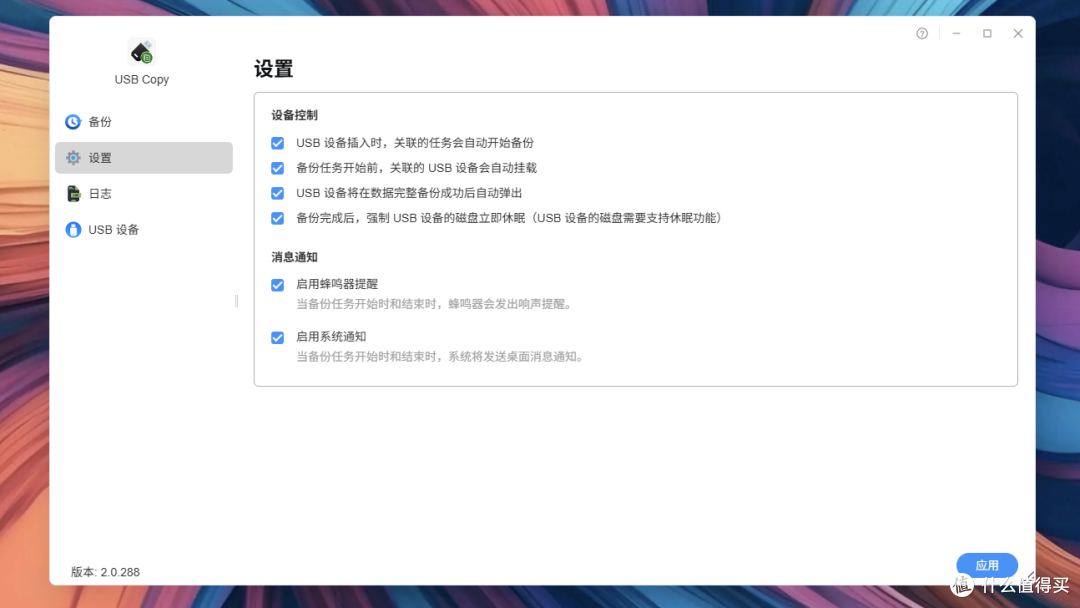1080x608 pixels.
Task: Click the 设置 gear icon in sidebar
Action: pos(73,158)
